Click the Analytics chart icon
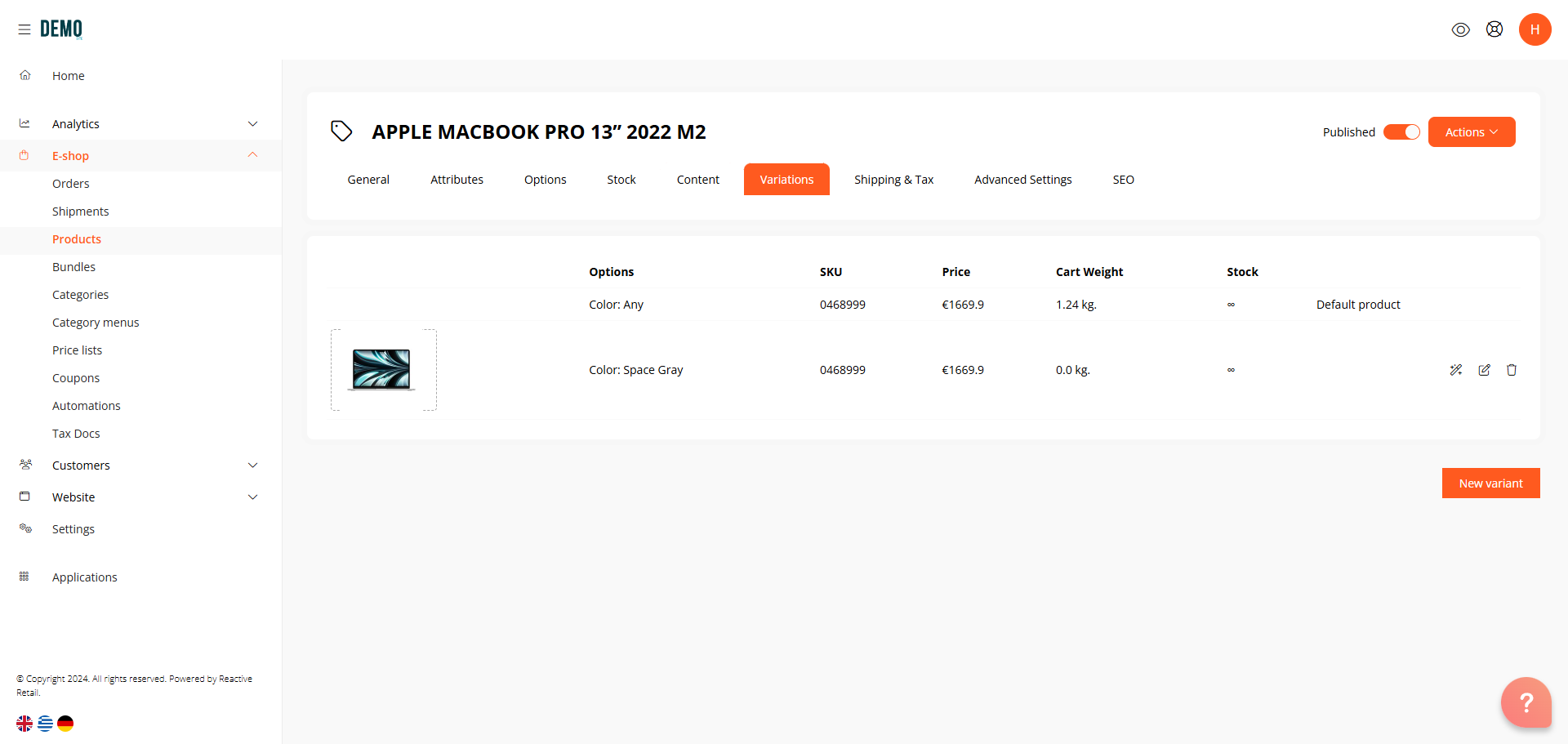Viewport: 1568px width, 744px height. click(25, 123)
